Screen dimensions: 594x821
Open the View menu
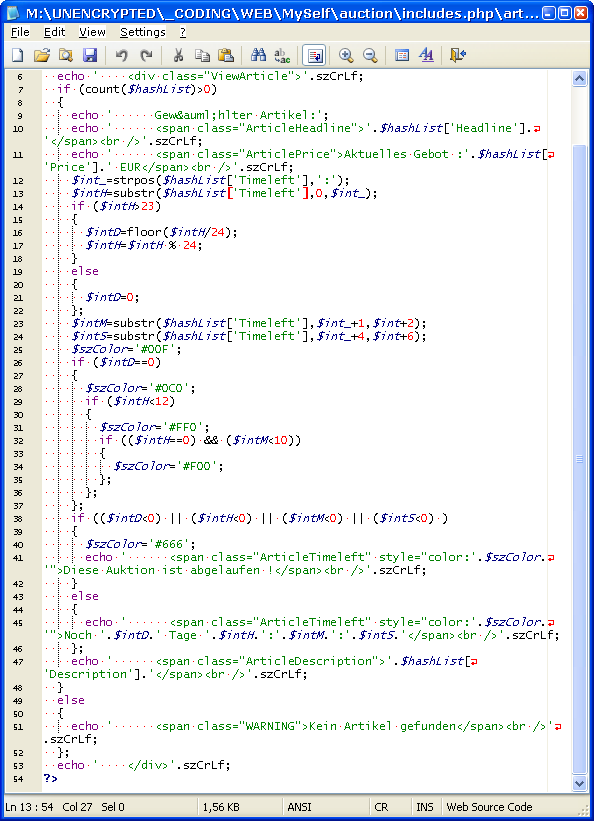click(x=92, y=32)
